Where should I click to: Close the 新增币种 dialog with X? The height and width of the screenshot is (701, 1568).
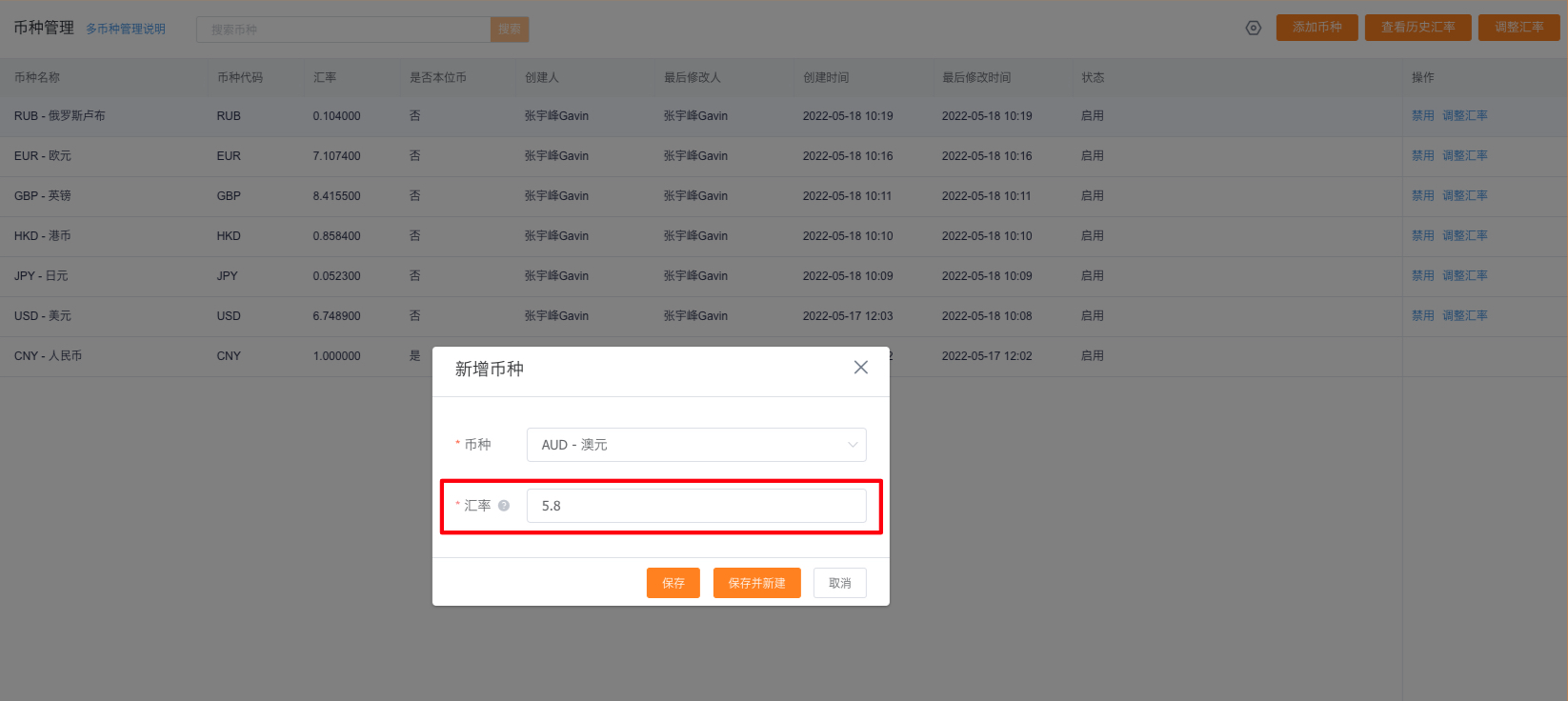861,368
